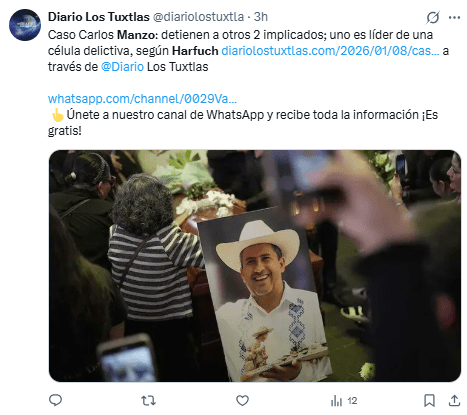
Task: Repost this tweet using the arrows icon
Action: coord(148,400)
